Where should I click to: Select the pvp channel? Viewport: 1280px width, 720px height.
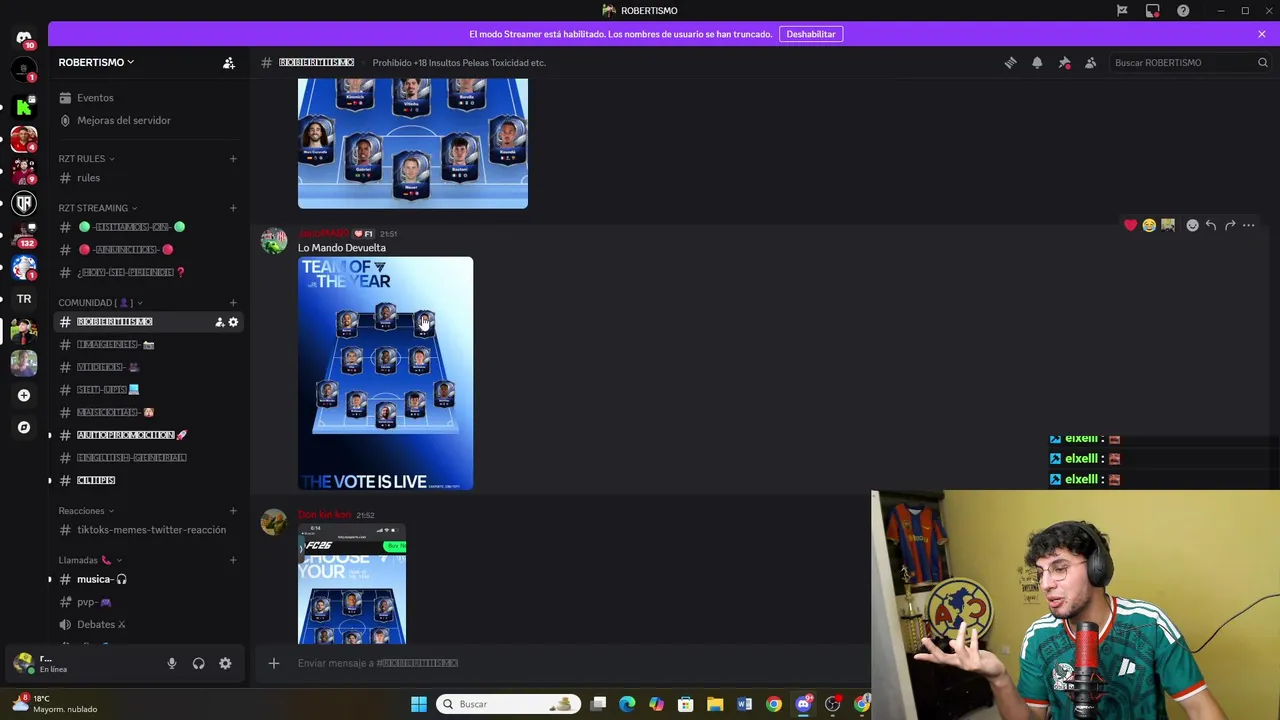[x=150, y=602]
